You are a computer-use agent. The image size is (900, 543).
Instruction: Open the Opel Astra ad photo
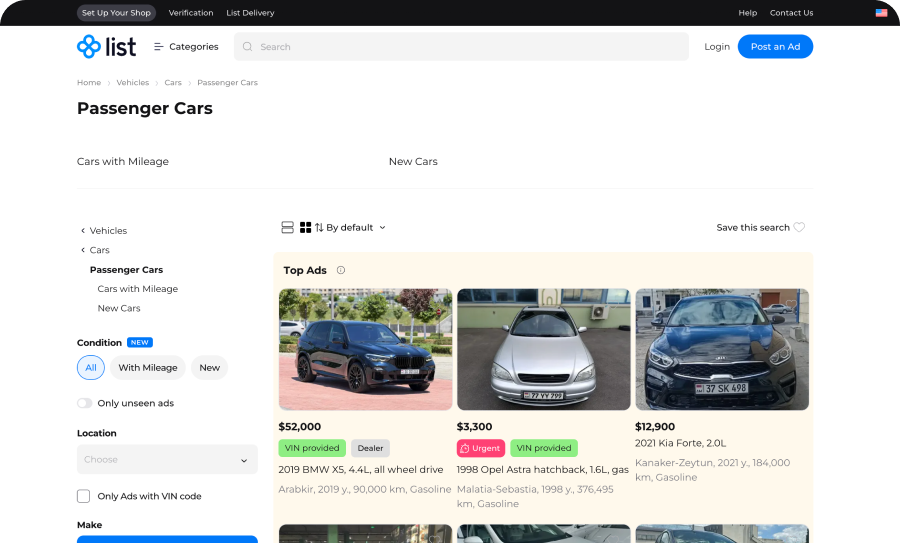[x=544, y=349]
